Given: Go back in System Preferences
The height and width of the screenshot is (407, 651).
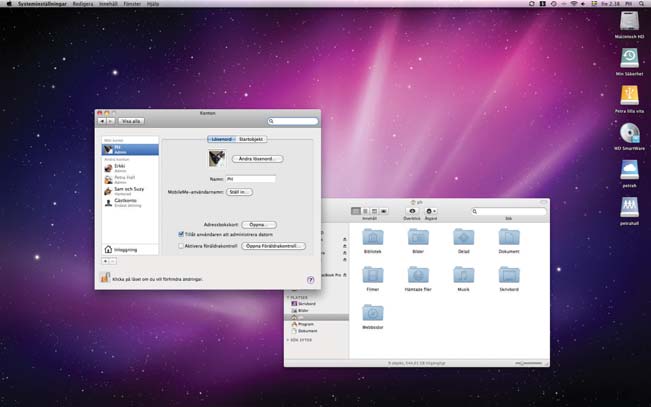Looking at the screenshot, I should [102, 121].
